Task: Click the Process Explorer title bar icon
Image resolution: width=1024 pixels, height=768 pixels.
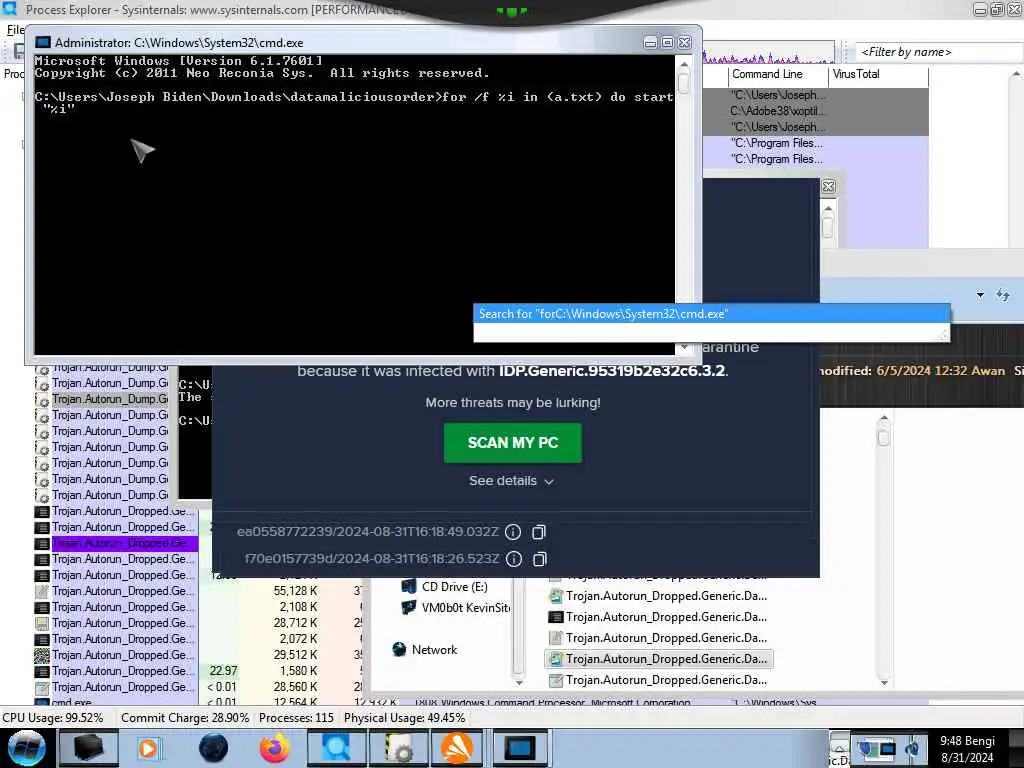Action: coord(9,9)
